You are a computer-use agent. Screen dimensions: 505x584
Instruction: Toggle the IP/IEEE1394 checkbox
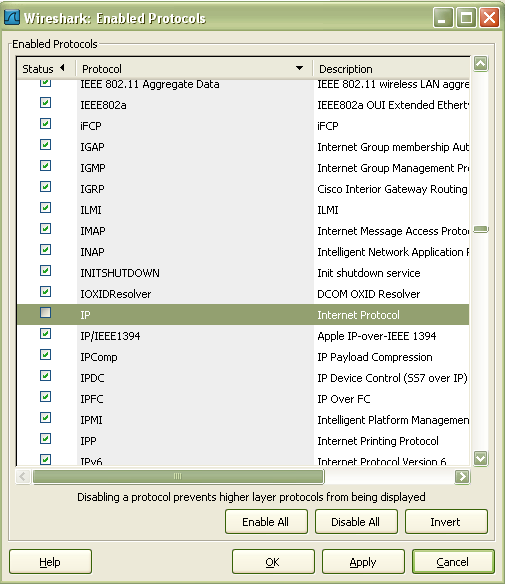click(45, 333)
